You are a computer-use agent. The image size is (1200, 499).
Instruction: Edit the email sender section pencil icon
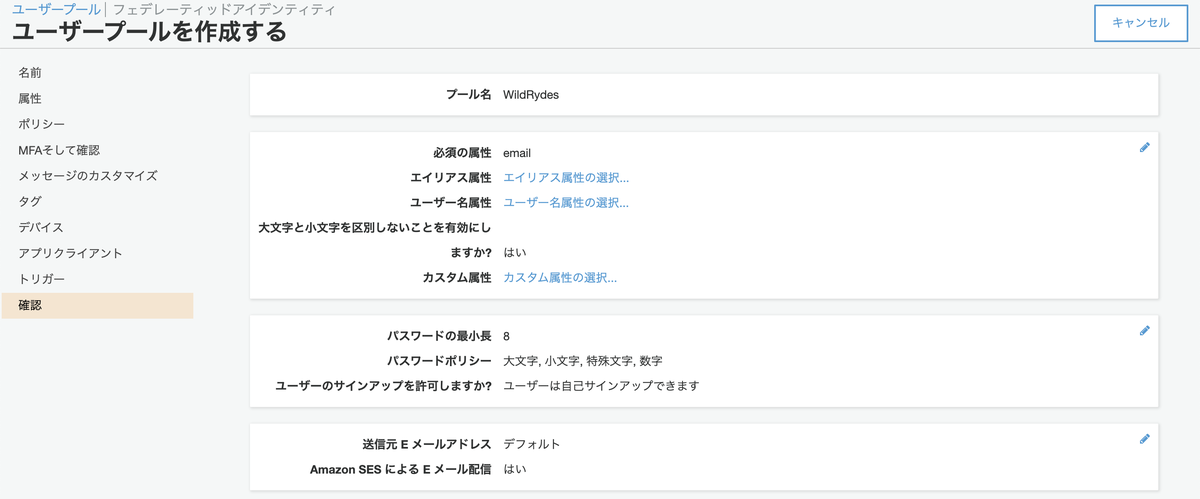(1145, 438)
